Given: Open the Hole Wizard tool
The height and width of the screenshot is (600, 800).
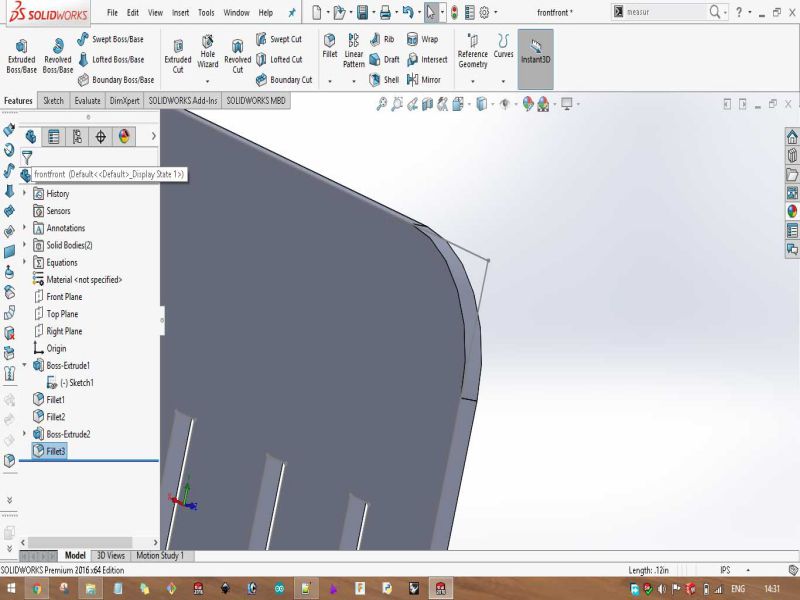Looking at the screenshot, I should coord(208,51).
